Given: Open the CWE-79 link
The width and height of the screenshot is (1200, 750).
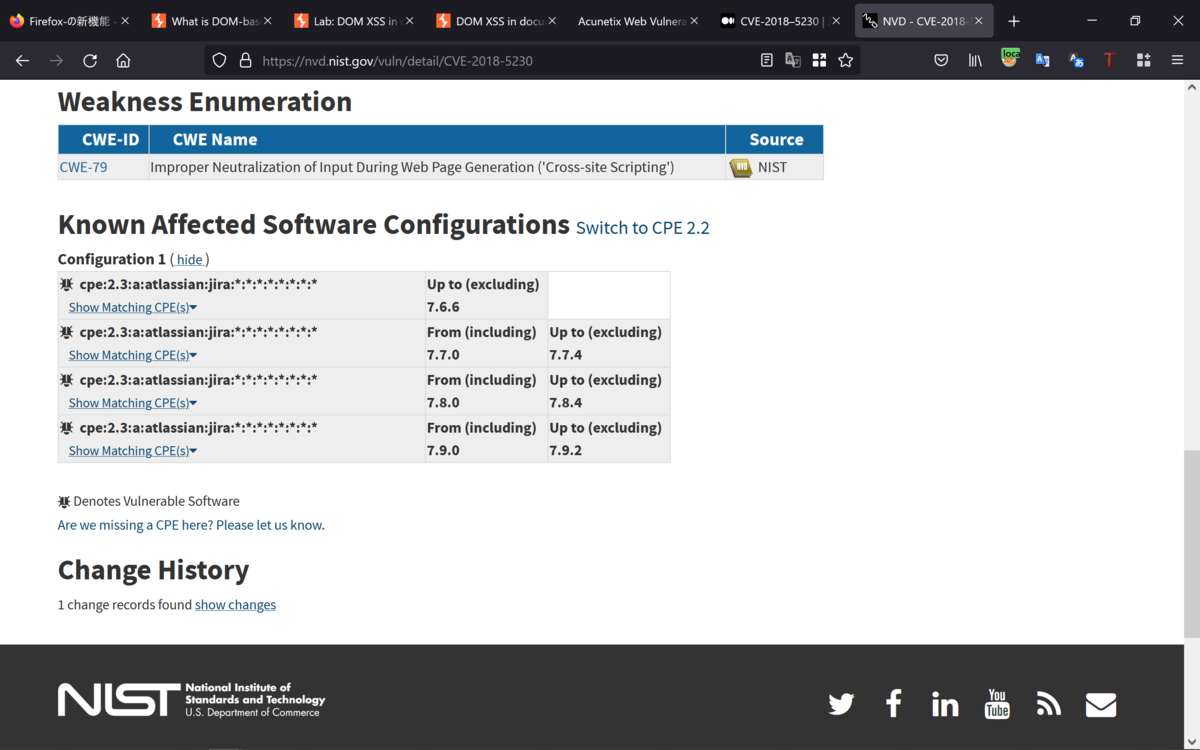Looking at the screenshot, I should click(x=83, y=167).
